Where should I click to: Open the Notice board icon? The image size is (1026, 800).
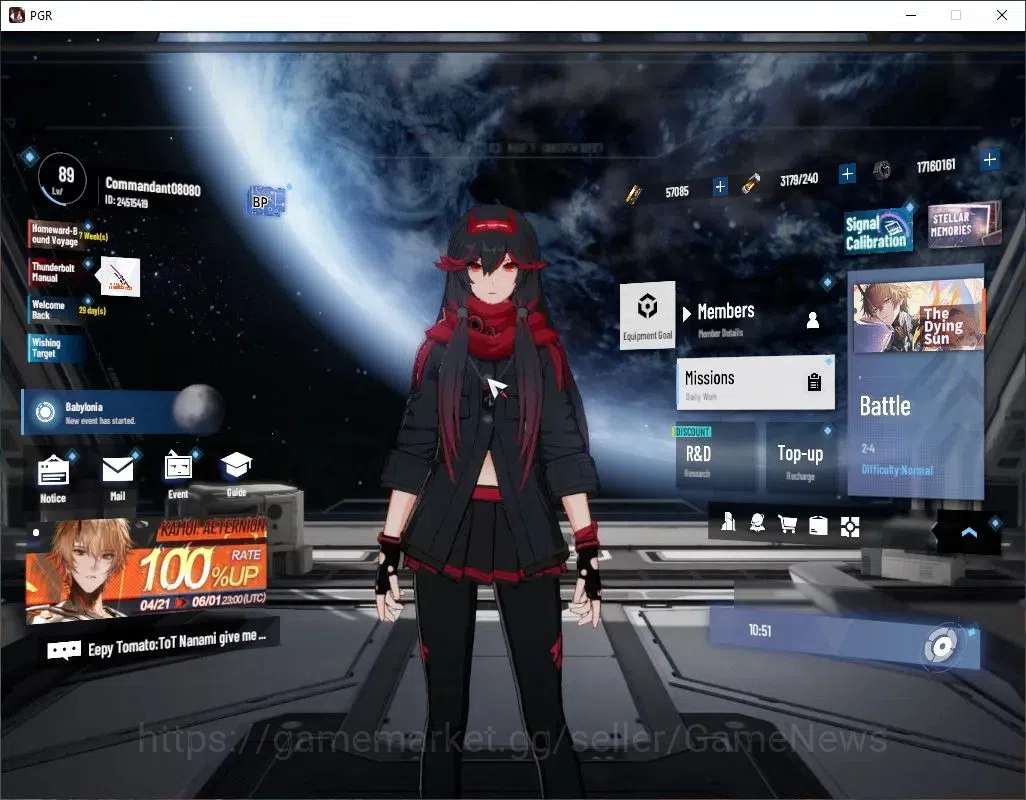tap(53, 471)
